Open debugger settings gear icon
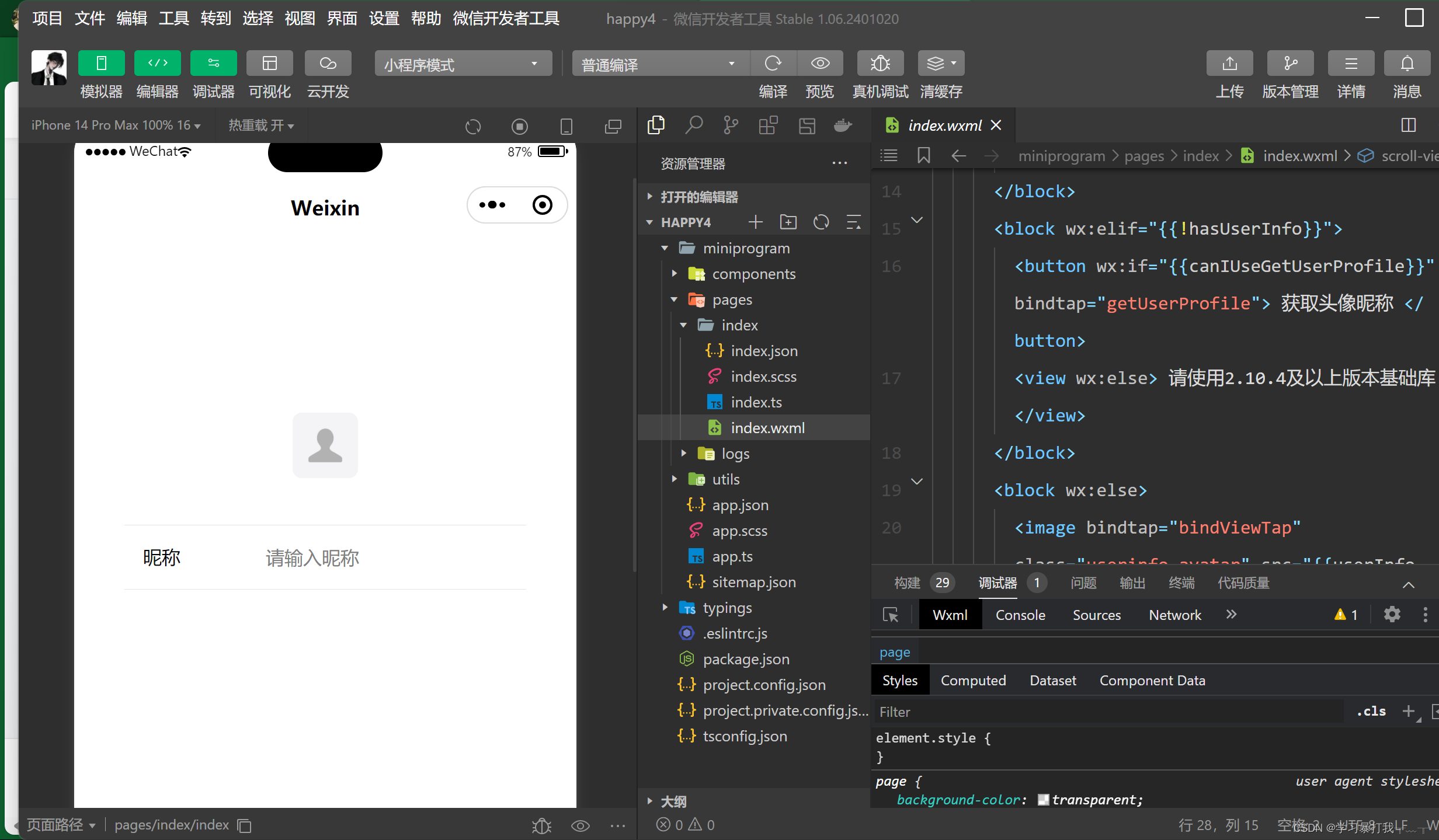The height and width of the screenshot is (840, 1439). coord(1392,614)
